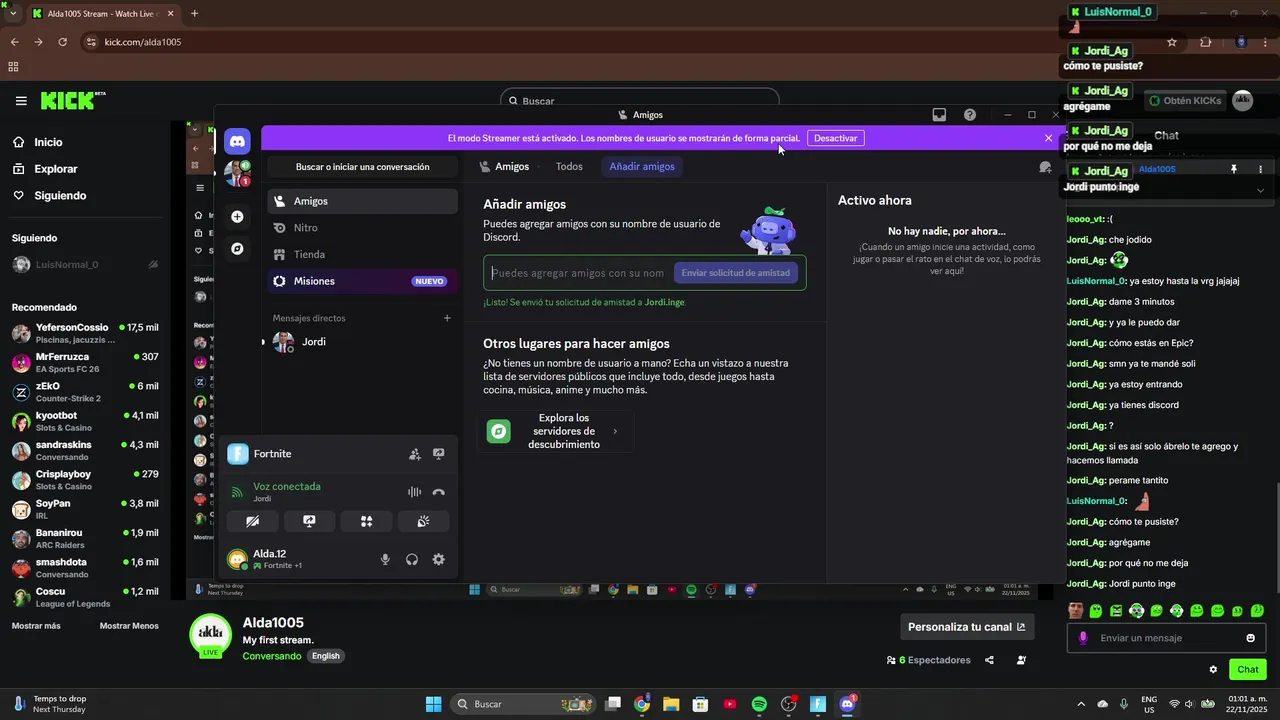
Task: Click Desactivar to turn off Streamer mode
Action: coord(835,138)
